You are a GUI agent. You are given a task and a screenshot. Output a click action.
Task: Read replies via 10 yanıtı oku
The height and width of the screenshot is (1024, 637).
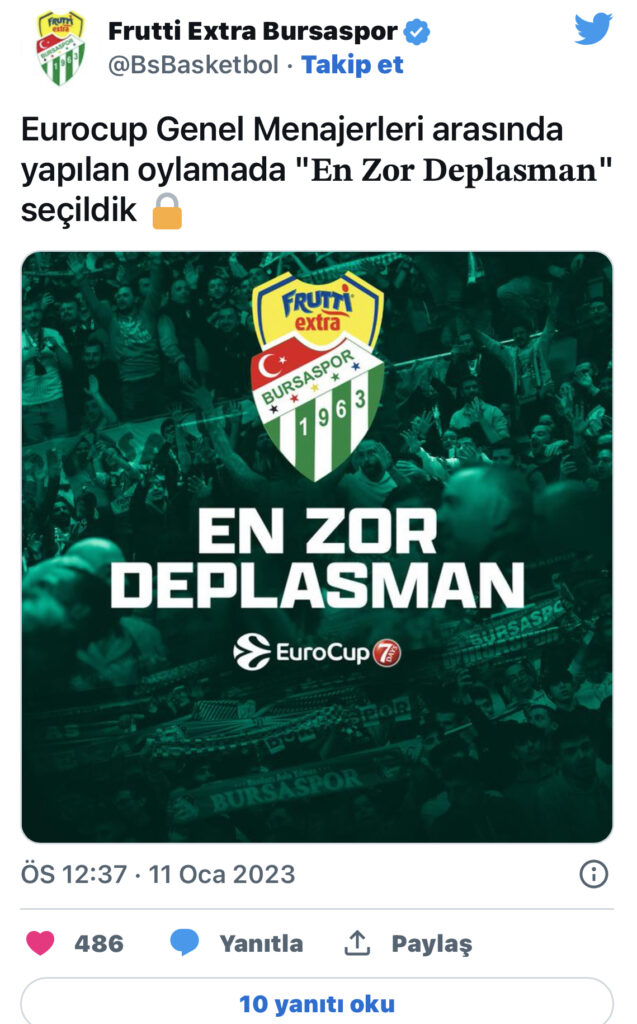pyautogui.click(x=317, y=1002)
